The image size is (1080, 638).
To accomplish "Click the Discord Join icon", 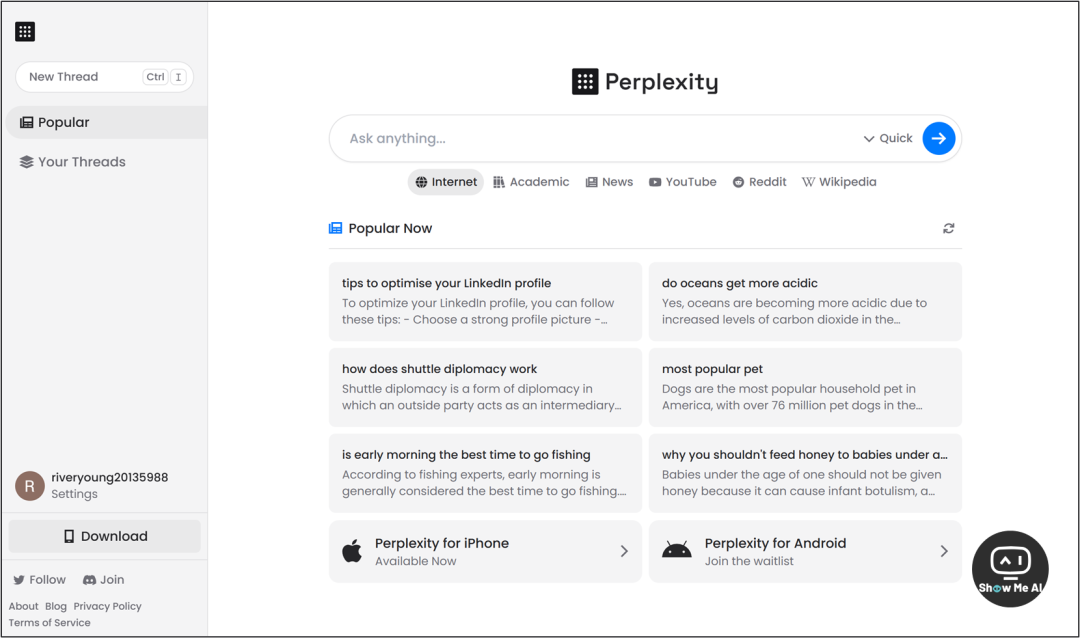I will point(89,580).
